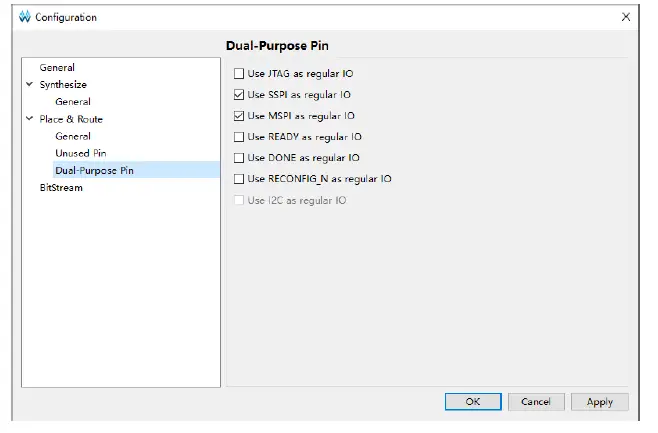Open Synthesize in the settings tree

62,85
